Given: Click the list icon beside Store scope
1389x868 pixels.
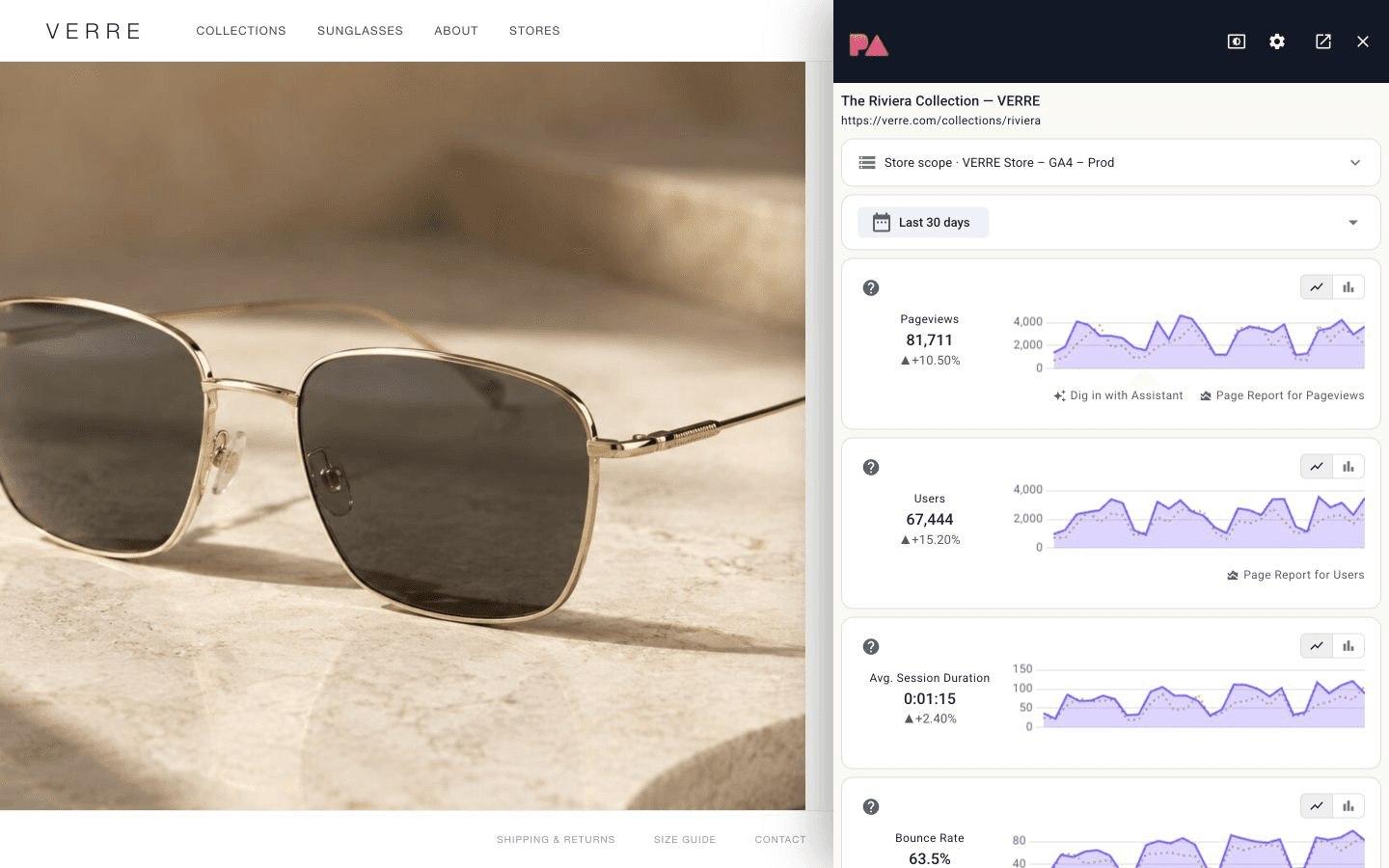Looking at the screenshot, I should click(867, 163).
